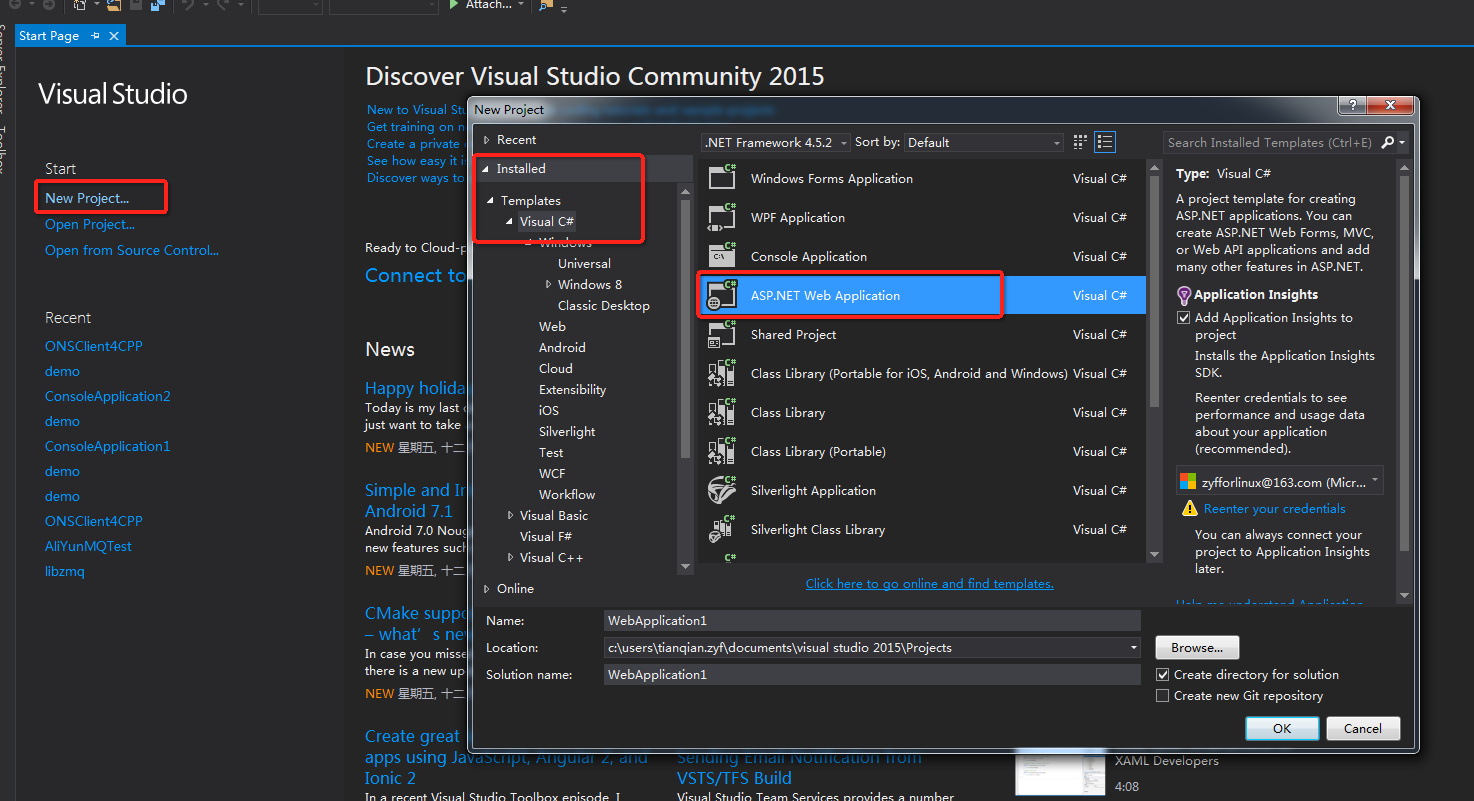Click the category tree vertical scrollbar
The width and height of the screenshot is (1474, 801).
(x=685, y=330)
